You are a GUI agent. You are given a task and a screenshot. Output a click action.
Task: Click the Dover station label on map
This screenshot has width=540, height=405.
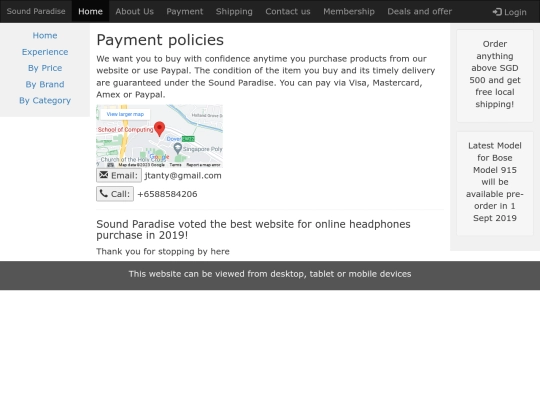(x=174, y=139)
